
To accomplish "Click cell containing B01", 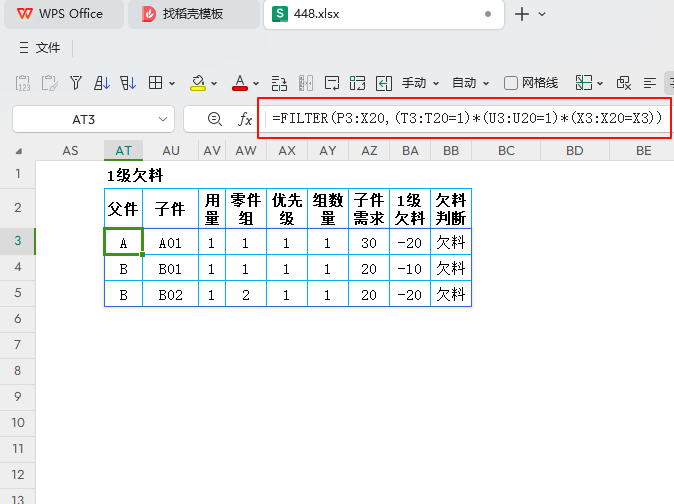I will (170, 269).
